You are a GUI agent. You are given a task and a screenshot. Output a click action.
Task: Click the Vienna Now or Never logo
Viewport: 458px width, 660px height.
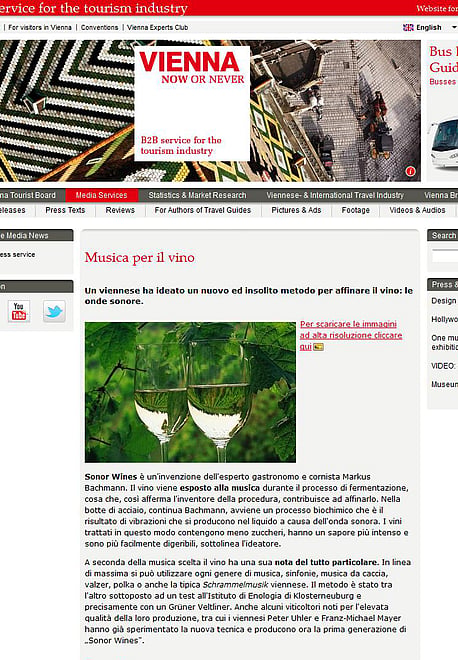coord(192,103)
